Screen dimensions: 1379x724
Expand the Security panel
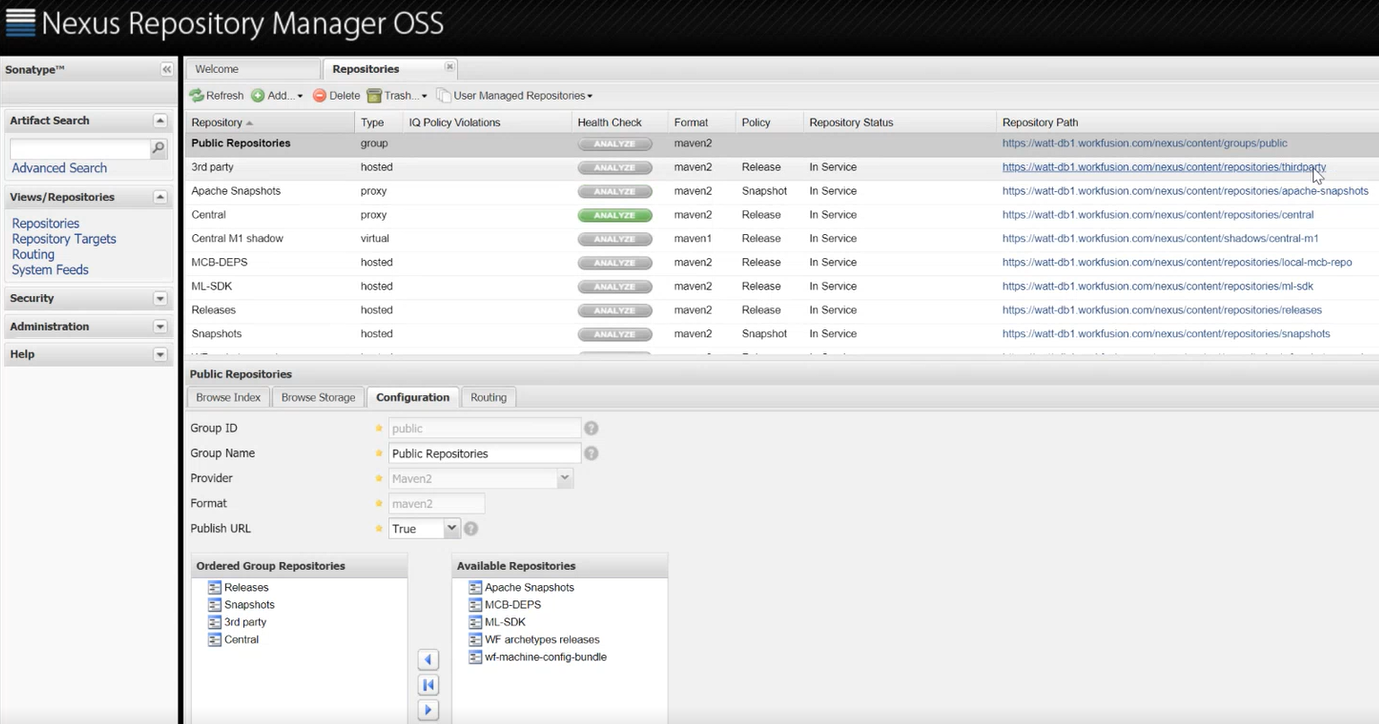[160, 298]
